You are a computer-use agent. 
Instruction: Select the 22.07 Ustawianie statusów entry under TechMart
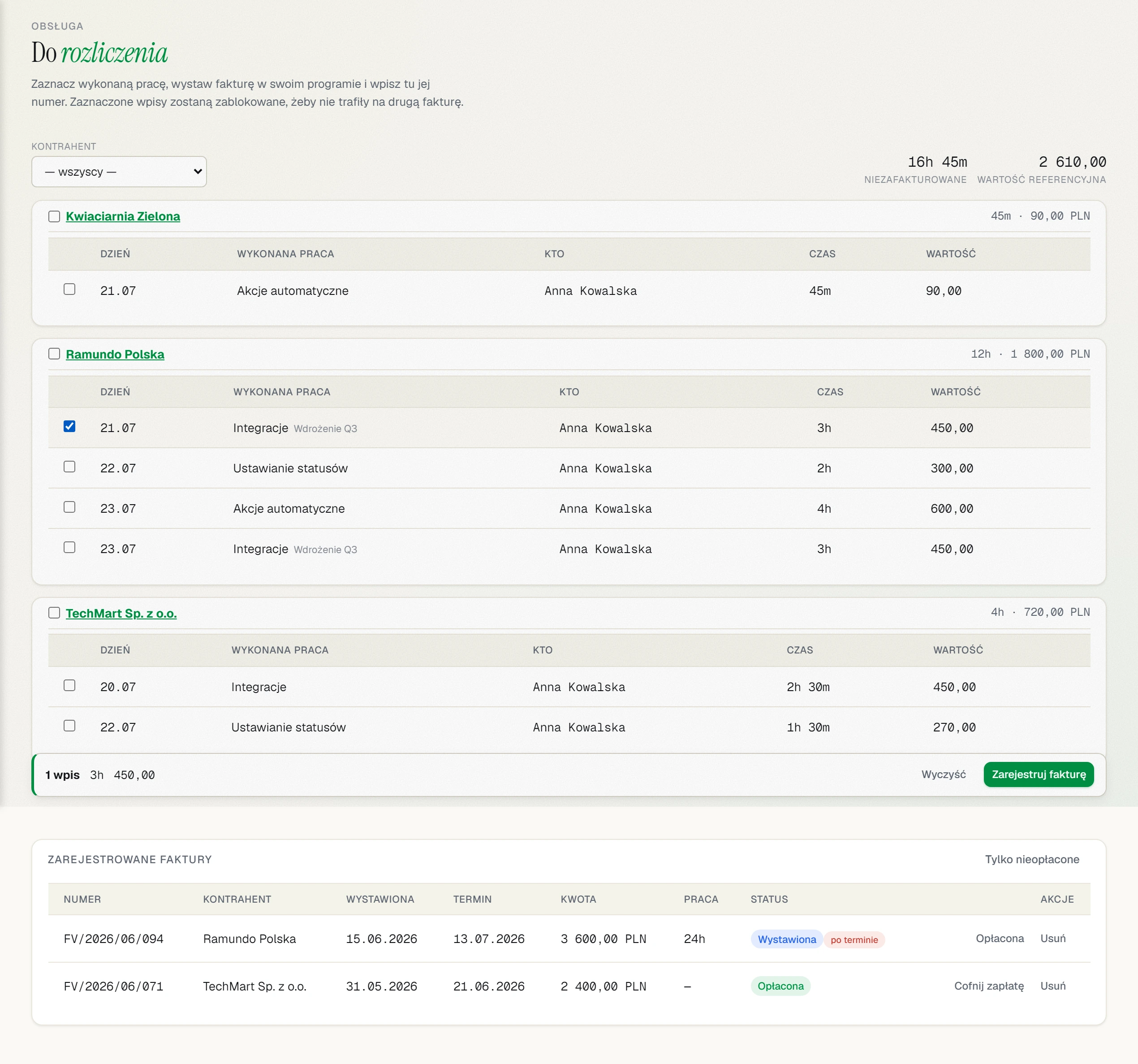tap(69, 726)
